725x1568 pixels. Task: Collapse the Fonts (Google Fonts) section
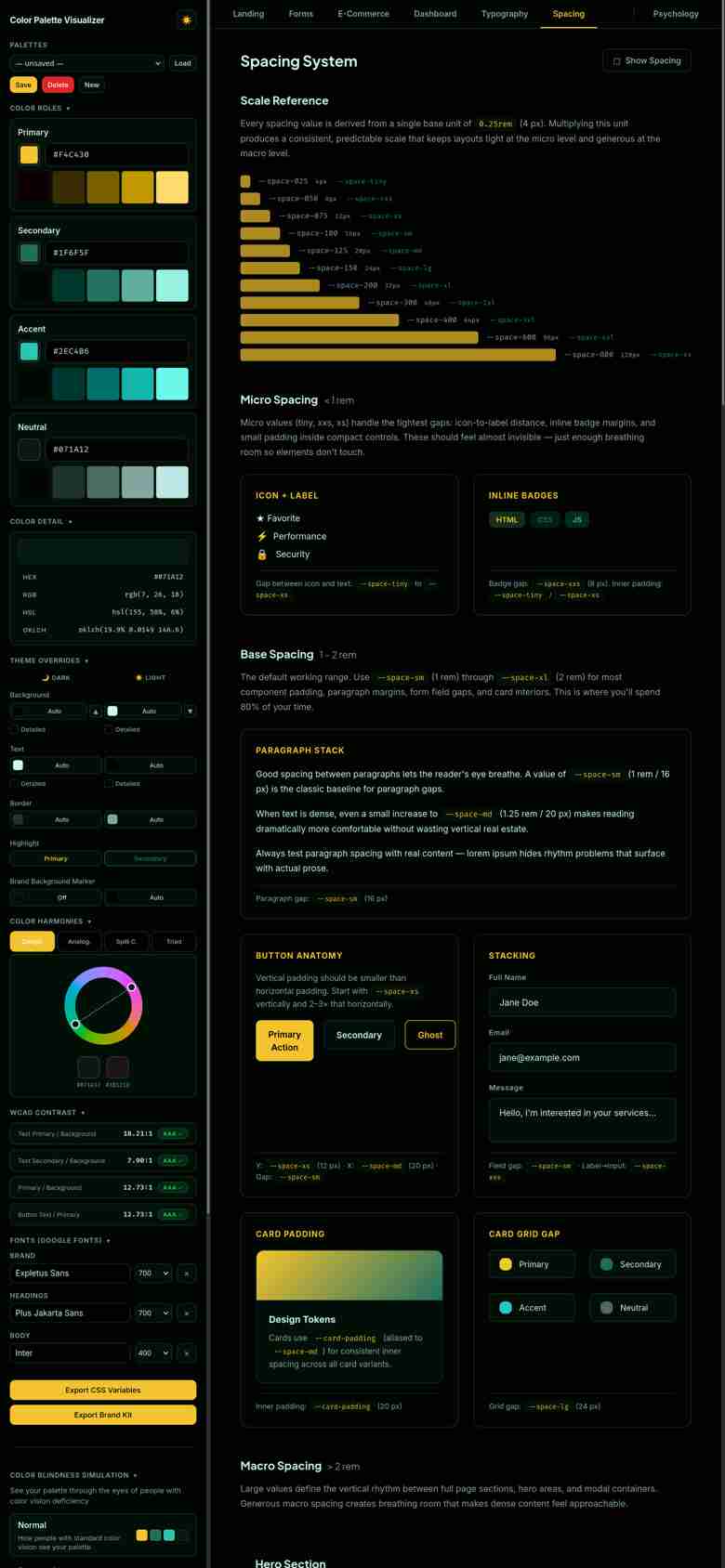tap(59, 1240)
